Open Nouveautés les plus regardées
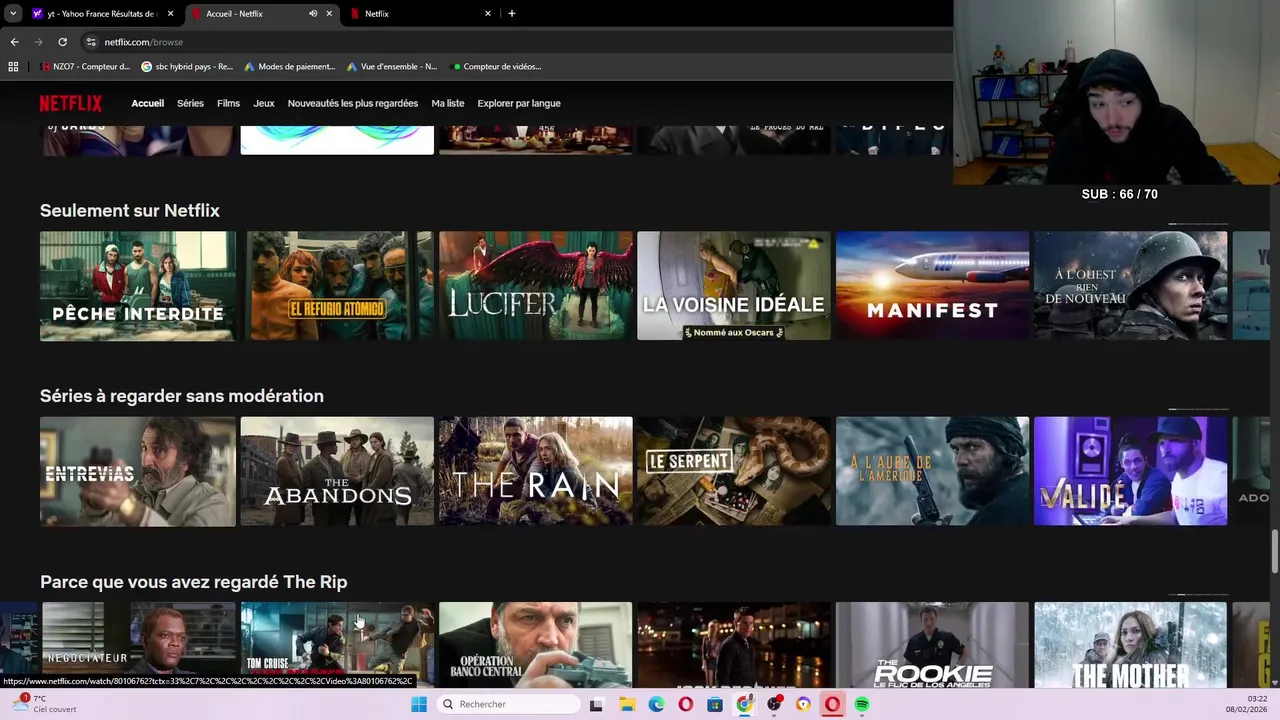 point(353,103)
